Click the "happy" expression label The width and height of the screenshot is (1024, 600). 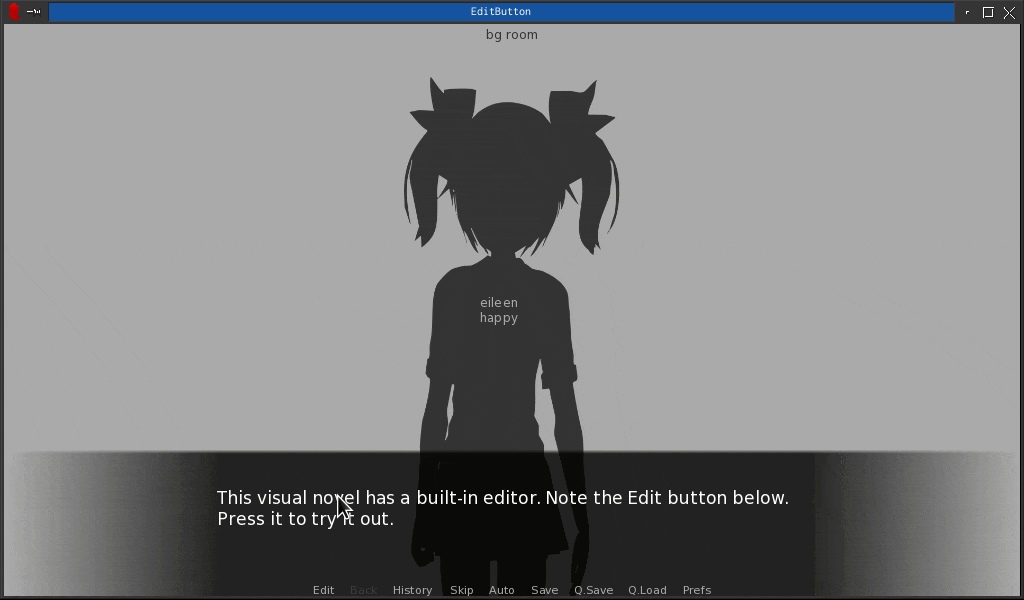coord(498,317)
